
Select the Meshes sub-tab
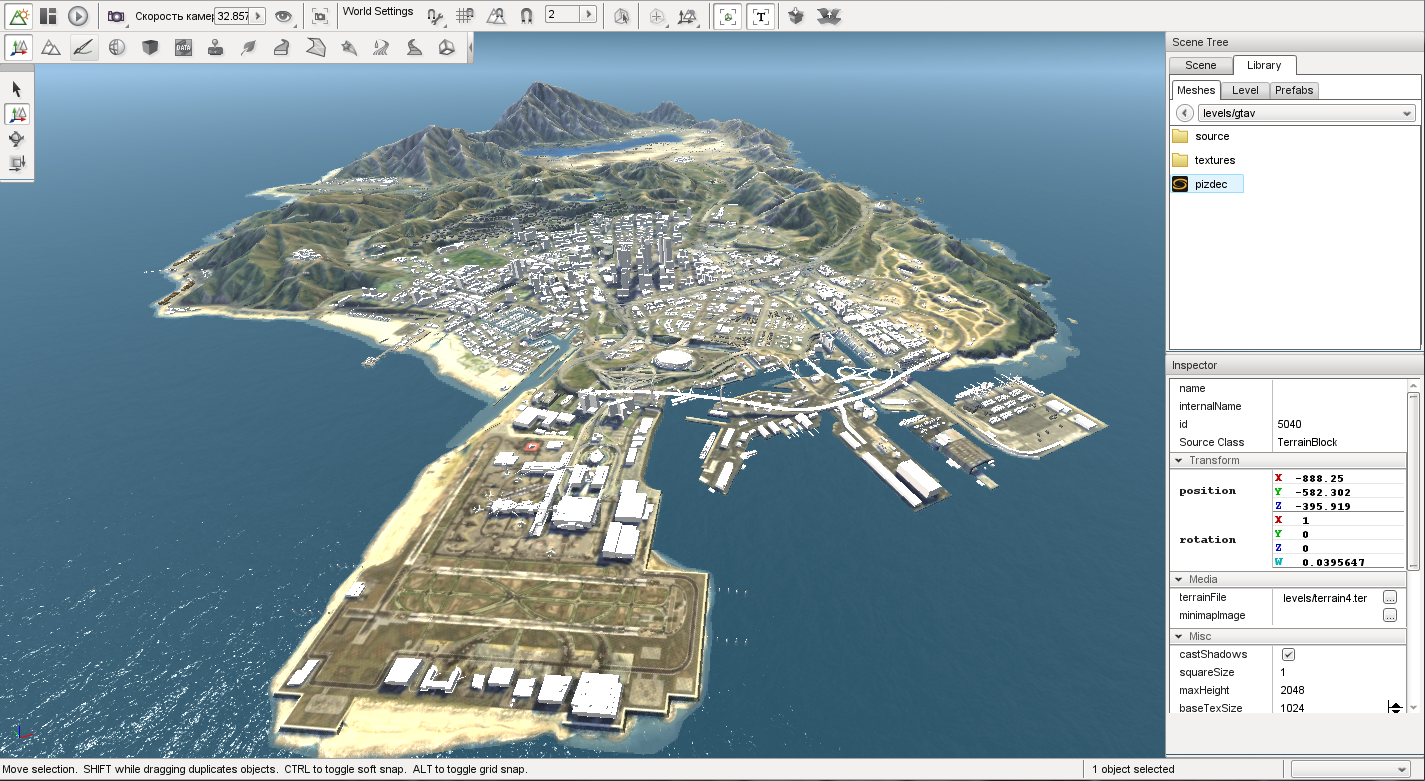(x=1196, y=90)
